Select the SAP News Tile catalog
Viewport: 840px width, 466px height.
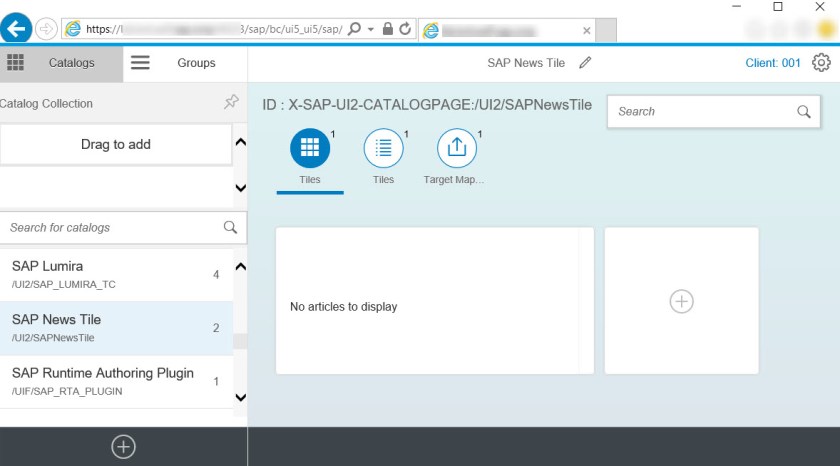point(116,328)
